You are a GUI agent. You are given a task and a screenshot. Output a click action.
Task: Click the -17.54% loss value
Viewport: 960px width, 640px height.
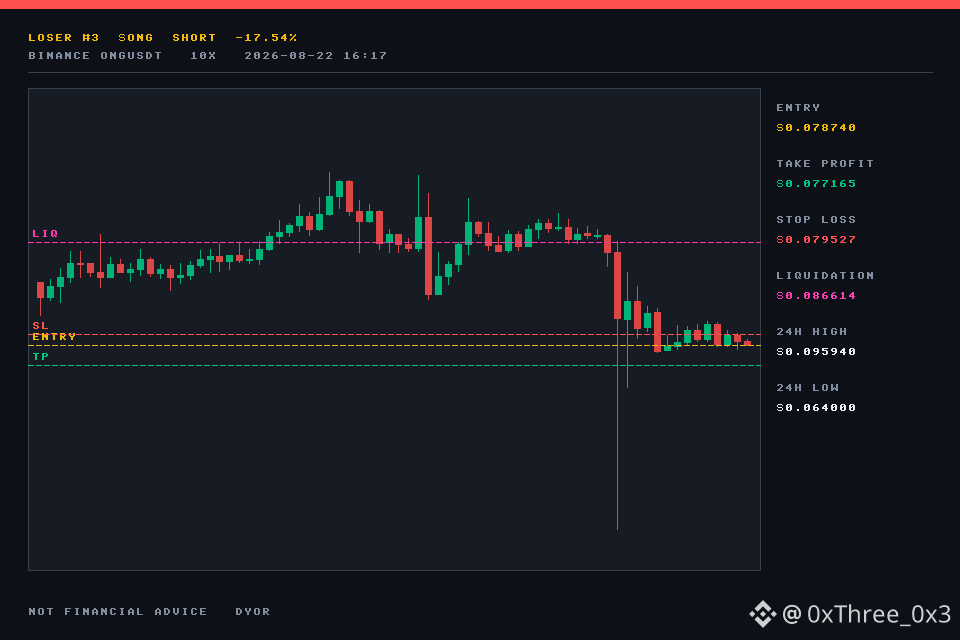[266, 37]
